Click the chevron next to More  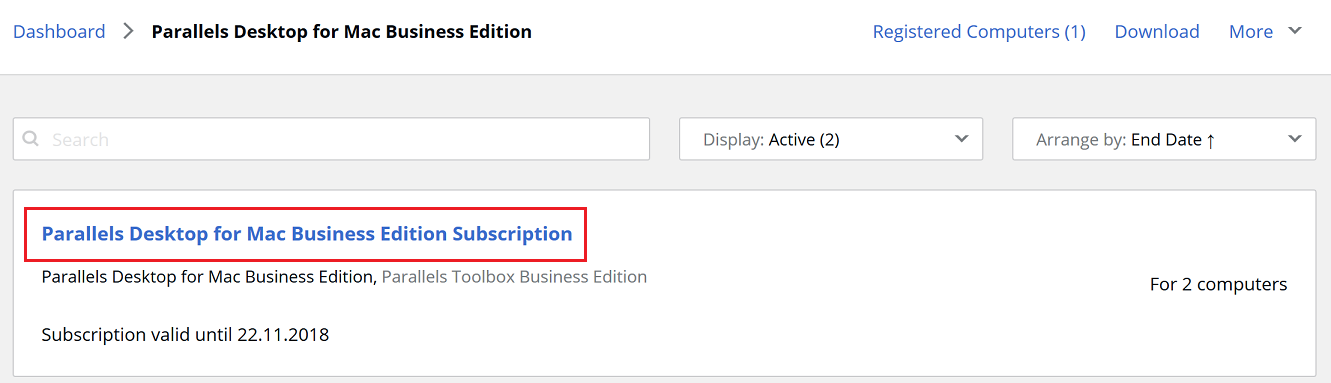tap(1295, 31)
